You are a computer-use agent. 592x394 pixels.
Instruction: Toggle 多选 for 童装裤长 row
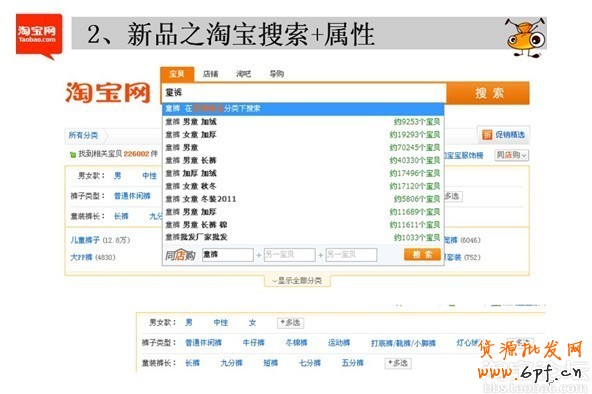(x=398, y=363)
